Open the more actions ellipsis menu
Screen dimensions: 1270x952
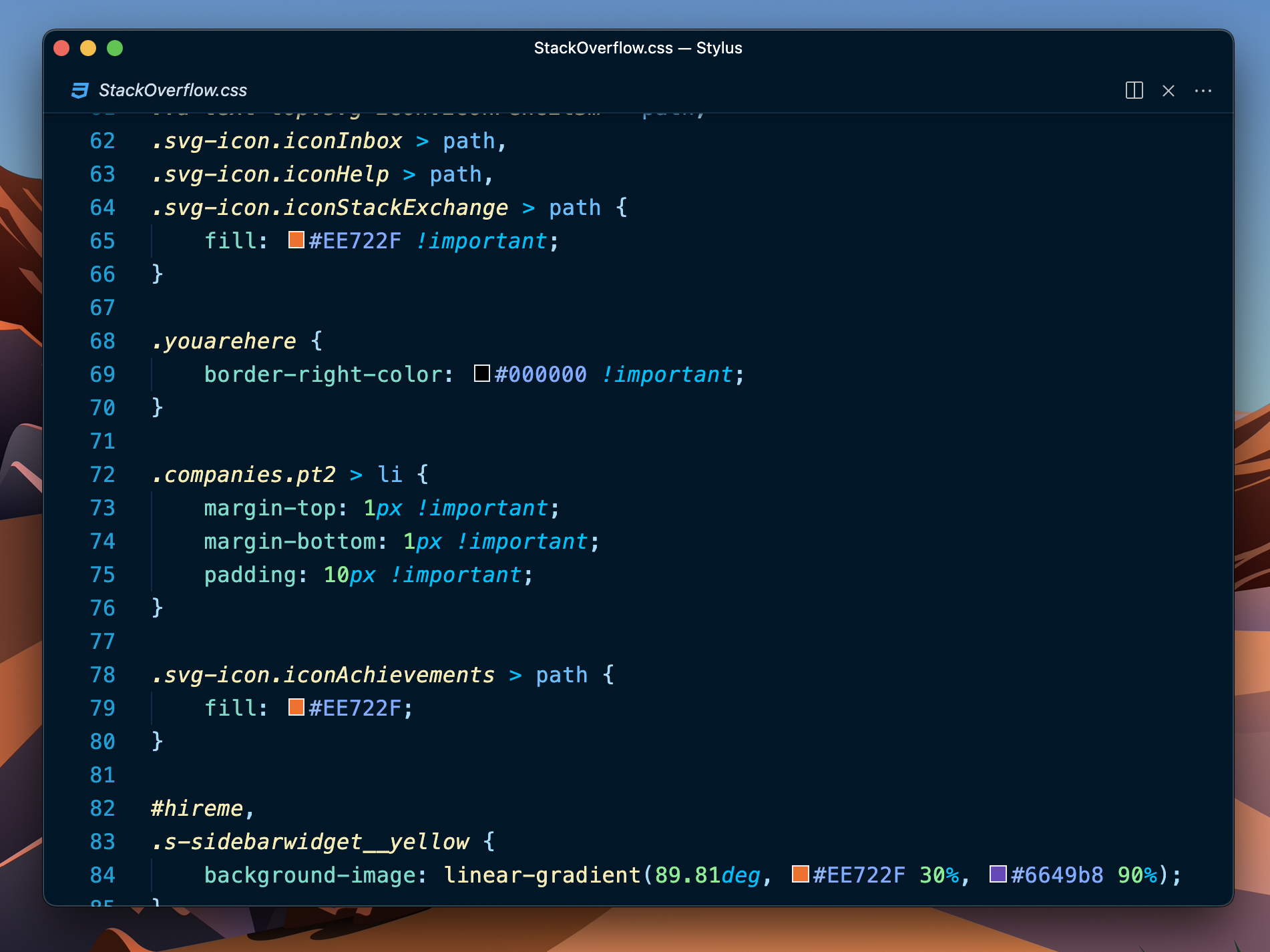click(x=1203, y=91)
